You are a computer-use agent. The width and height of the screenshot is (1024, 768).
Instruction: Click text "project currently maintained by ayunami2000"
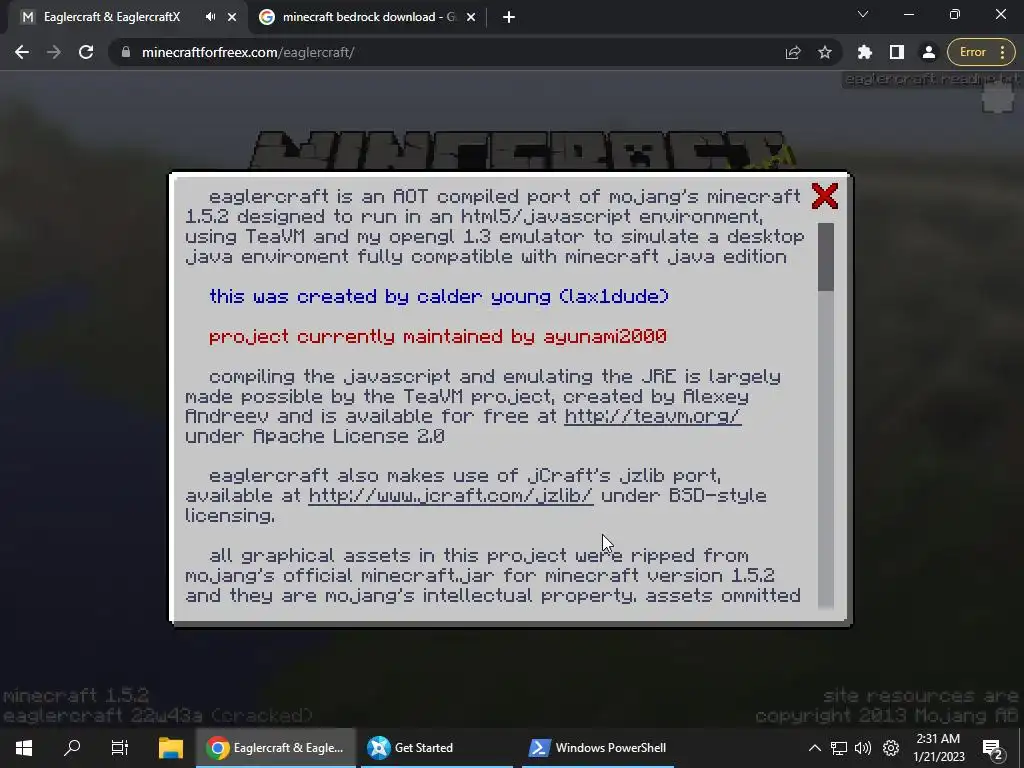pyautogui.click(x=438, y=336)
